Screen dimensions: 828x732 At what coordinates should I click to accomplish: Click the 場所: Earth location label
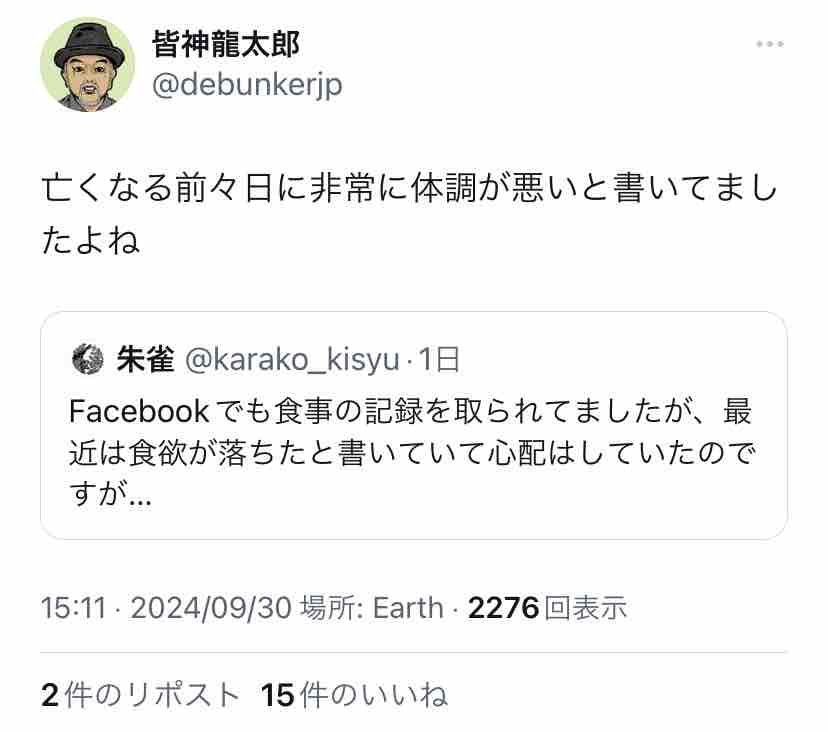371,607
